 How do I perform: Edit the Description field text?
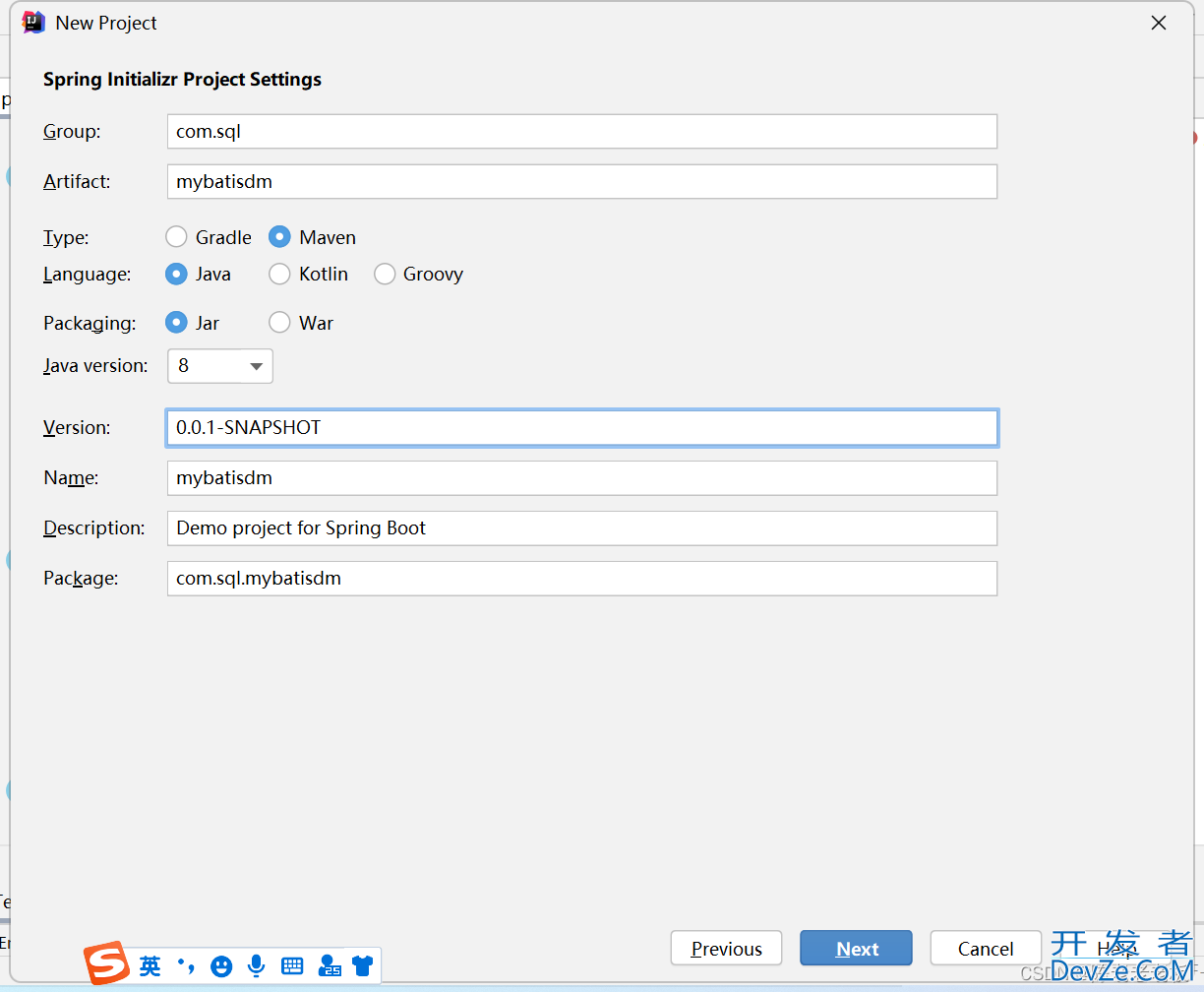582,527
